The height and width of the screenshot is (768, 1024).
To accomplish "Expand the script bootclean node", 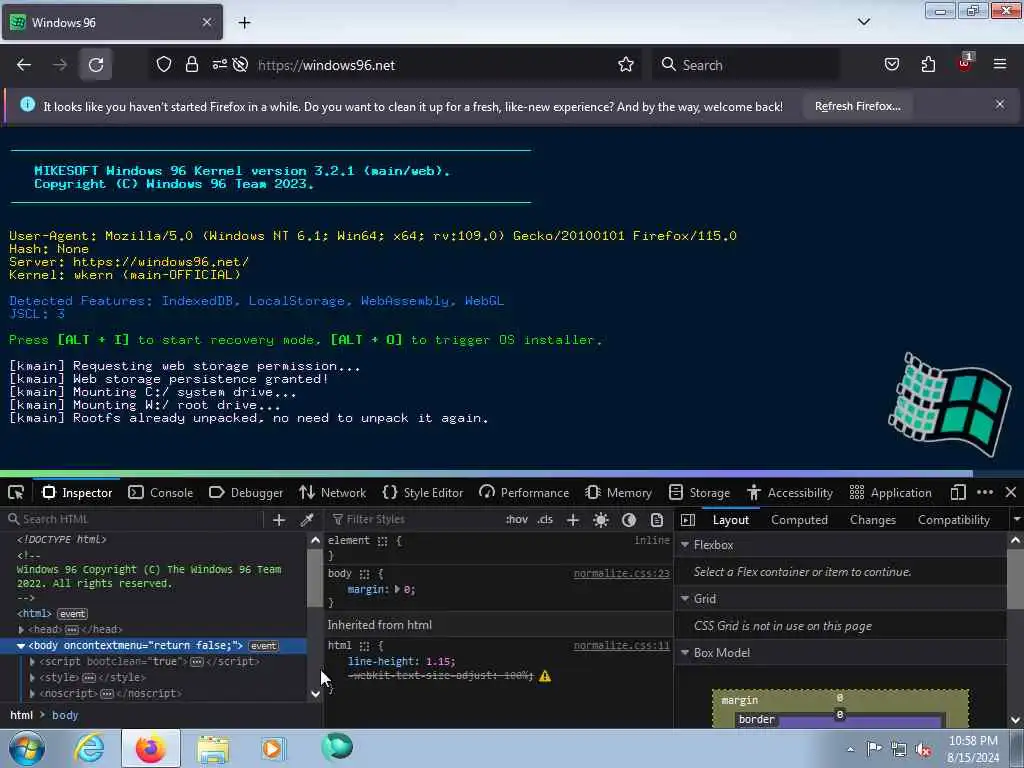I will (x=32, y=662).
